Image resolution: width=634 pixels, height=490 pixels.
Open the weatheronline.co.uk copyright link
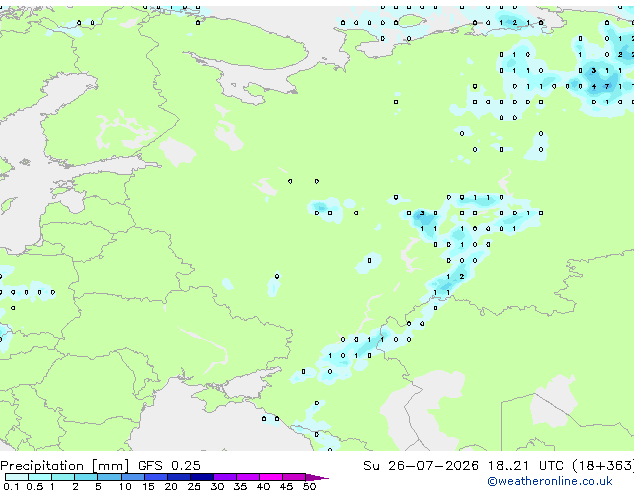pos(550,481)
